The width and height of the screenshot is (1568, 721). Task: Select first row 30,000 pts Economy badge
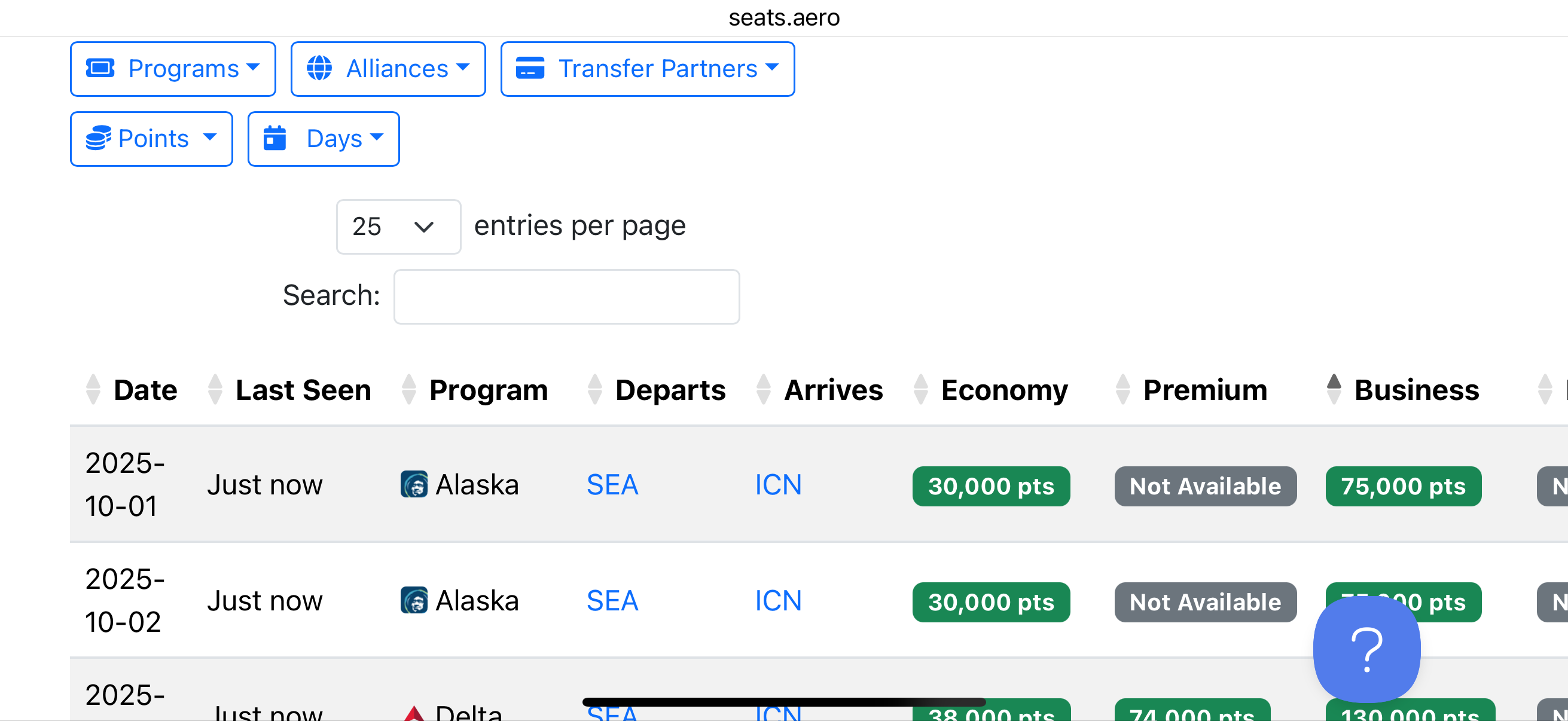991,486
